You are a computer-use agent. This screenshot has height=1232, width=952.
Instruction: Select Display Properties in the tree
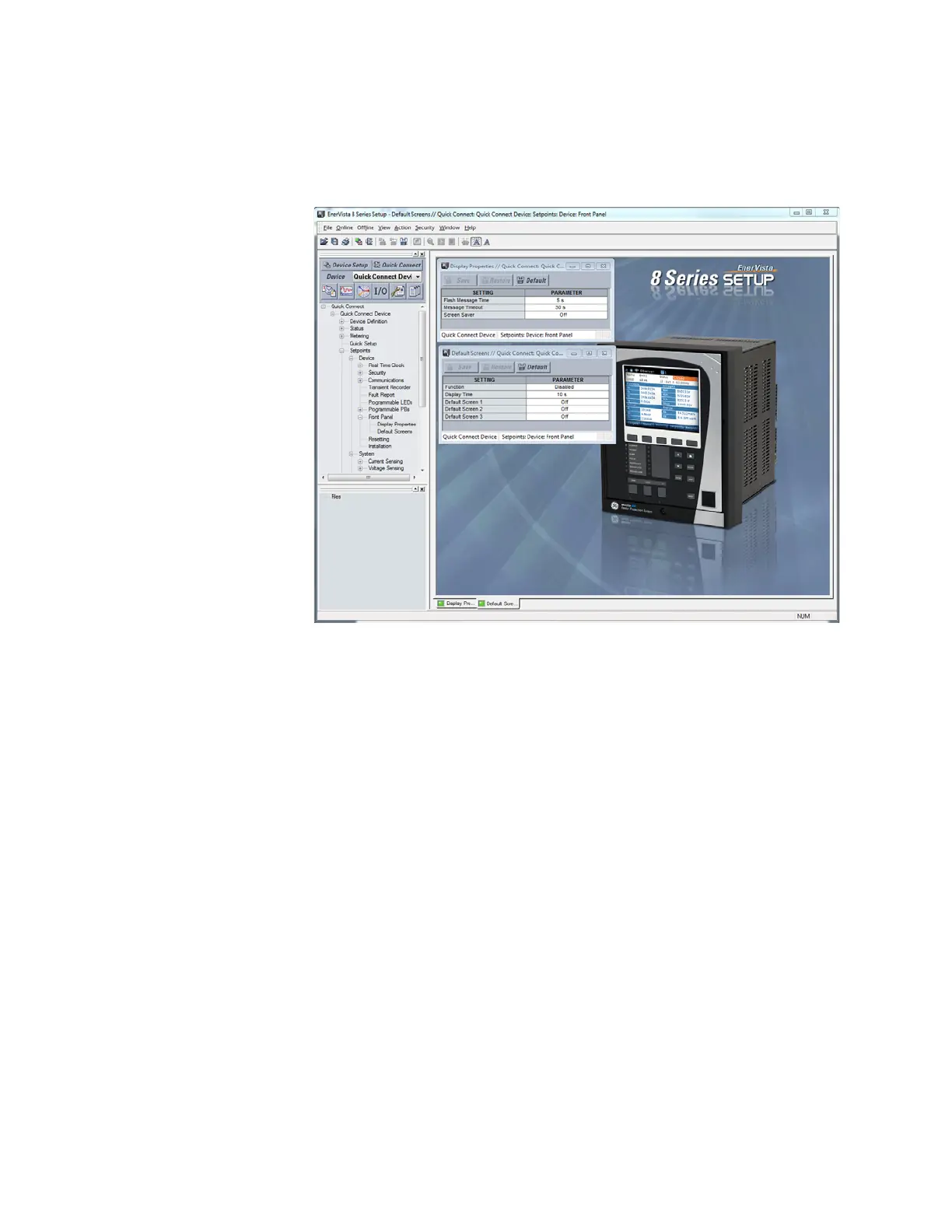[x=396, y=425]
